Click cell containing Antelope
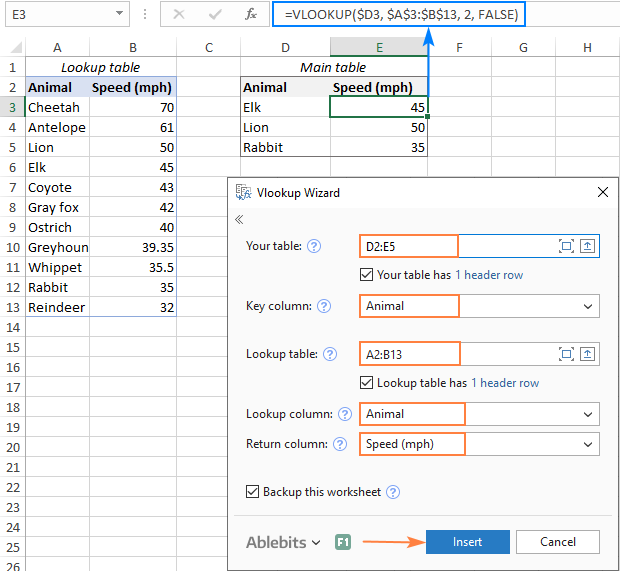 click(58, 127)
